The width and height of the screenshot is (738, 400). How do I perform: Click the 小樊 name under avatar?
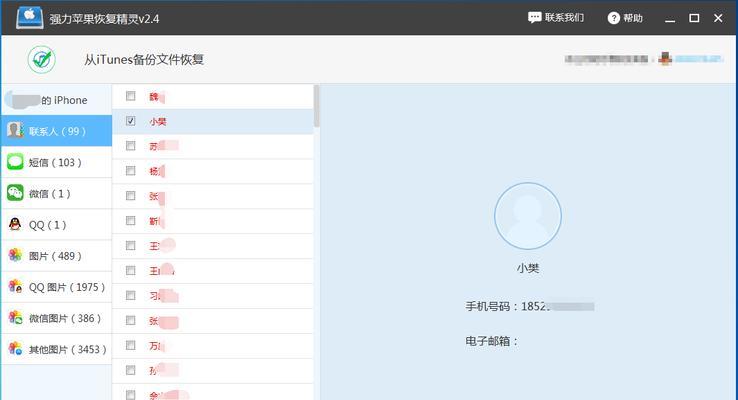tap(528, 268)
